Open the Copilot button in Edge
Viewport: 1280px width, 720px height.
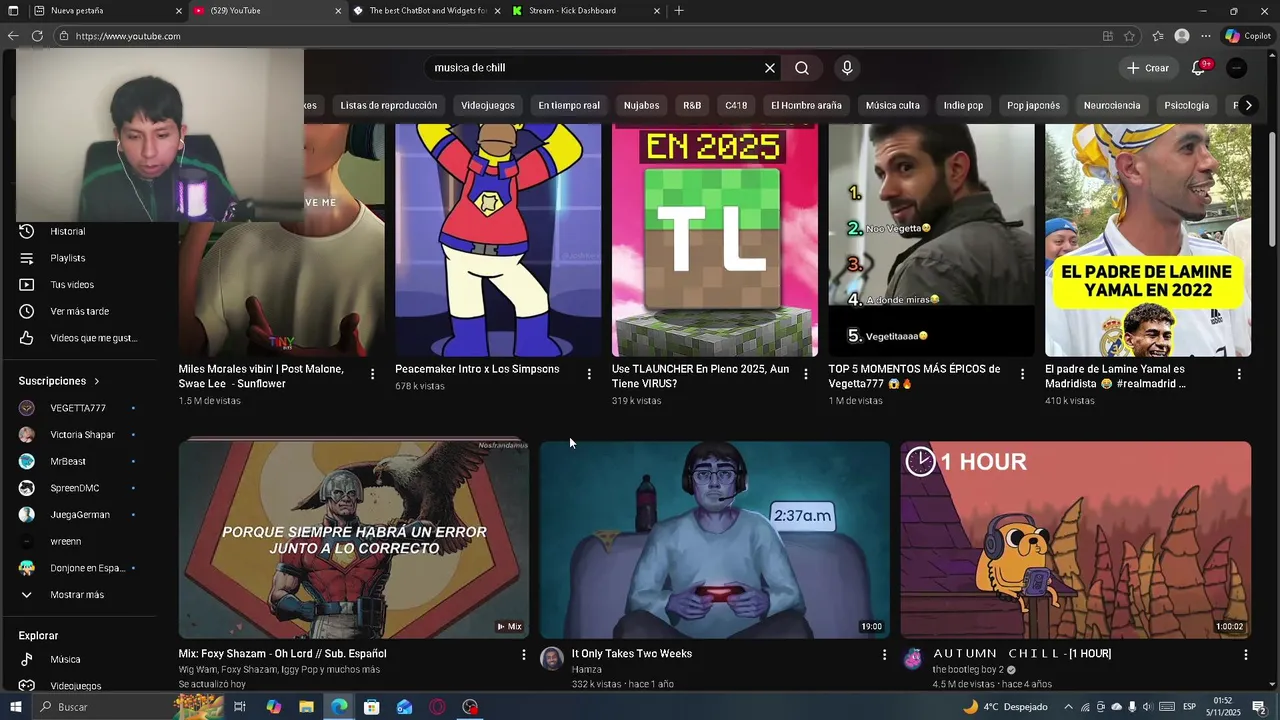point(1248,36)
